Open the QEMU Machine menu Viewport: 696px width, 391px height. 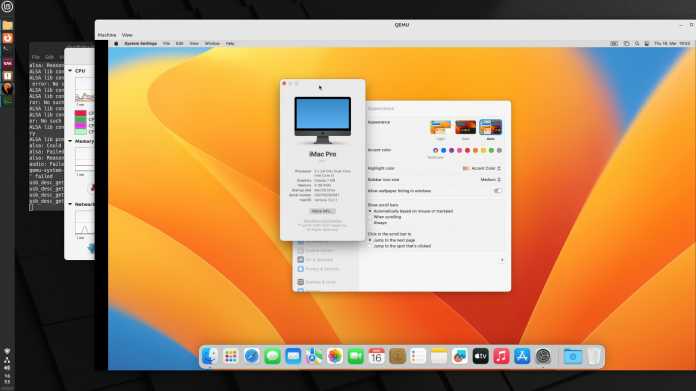pos(107,35)
